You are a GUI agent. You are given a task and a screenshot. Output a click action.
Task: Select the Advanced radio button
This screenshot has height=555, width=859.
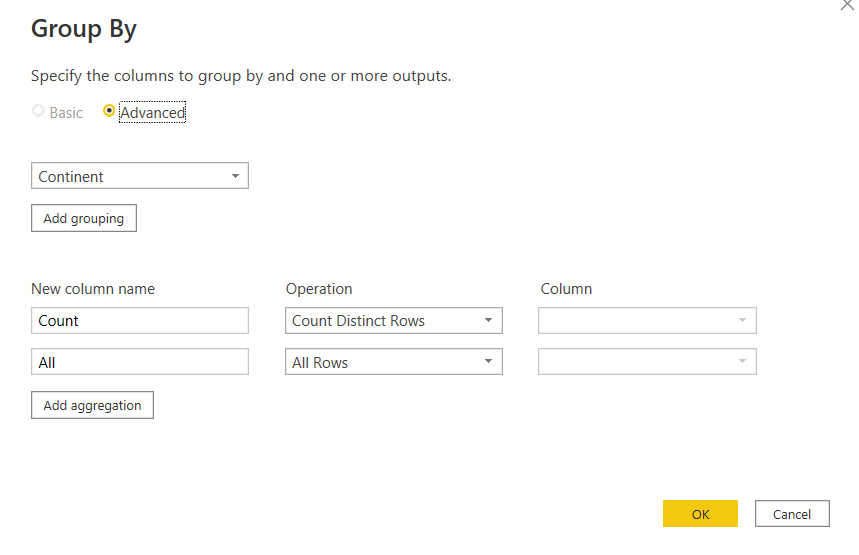109,111
